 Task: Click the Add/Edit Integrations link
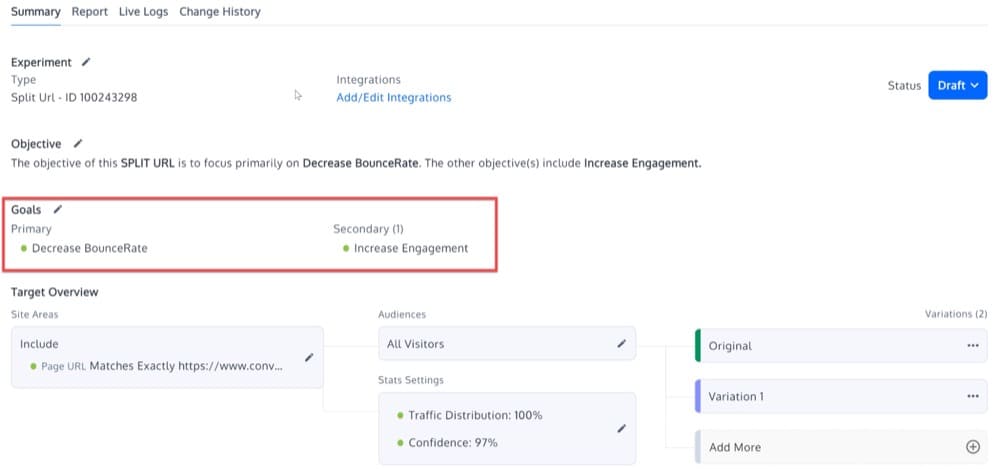pyautogui.click(x=393, y=98)
